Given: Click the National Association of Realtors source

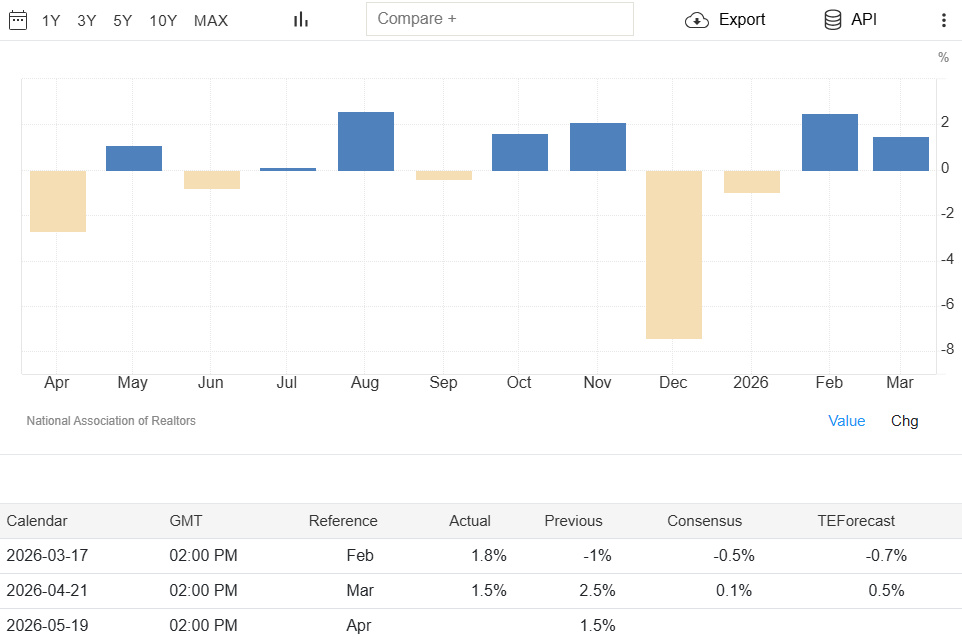Looking at the screenshot, I should (111, 421).
